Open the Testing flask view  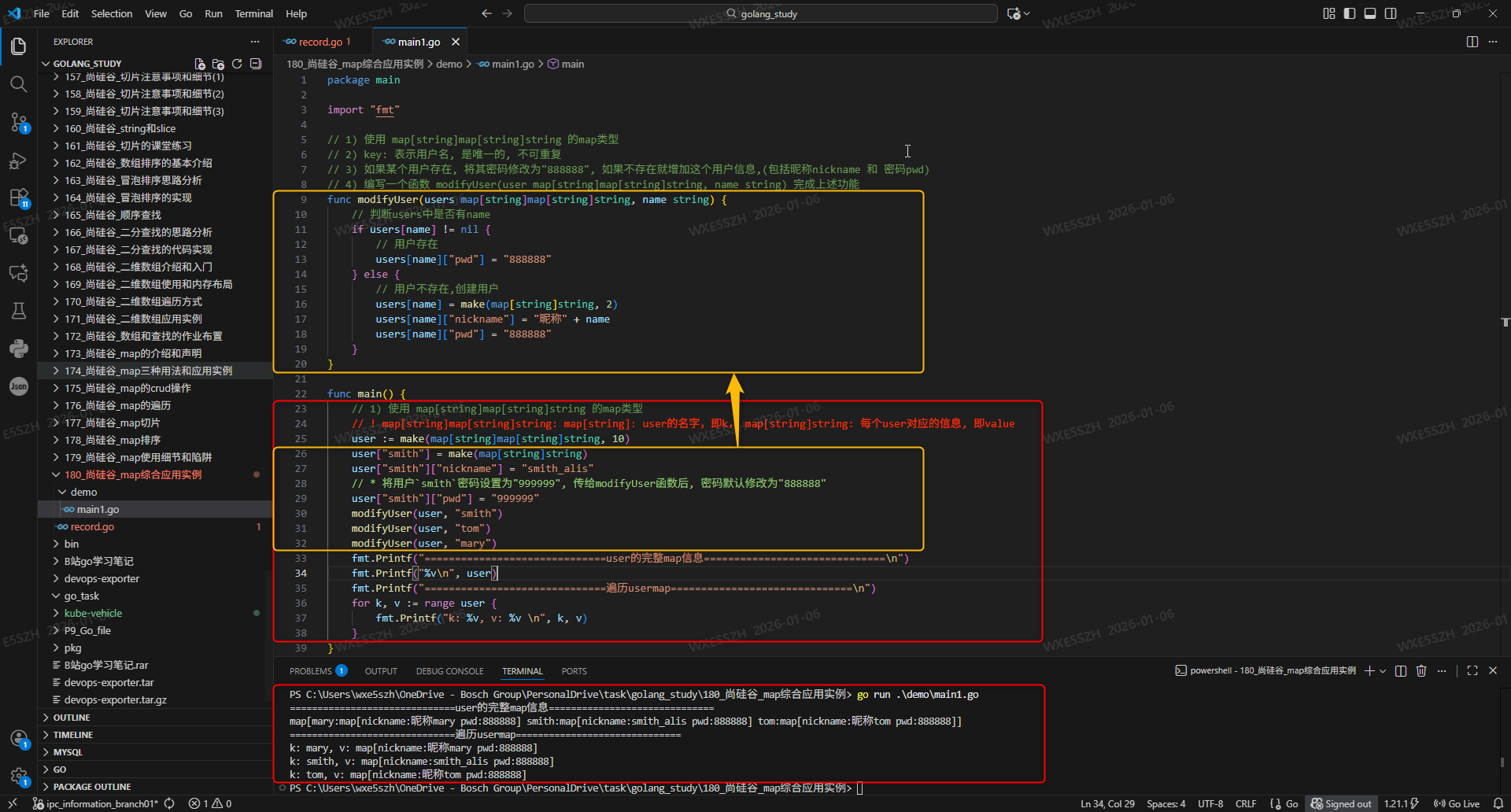pos(19,311)
